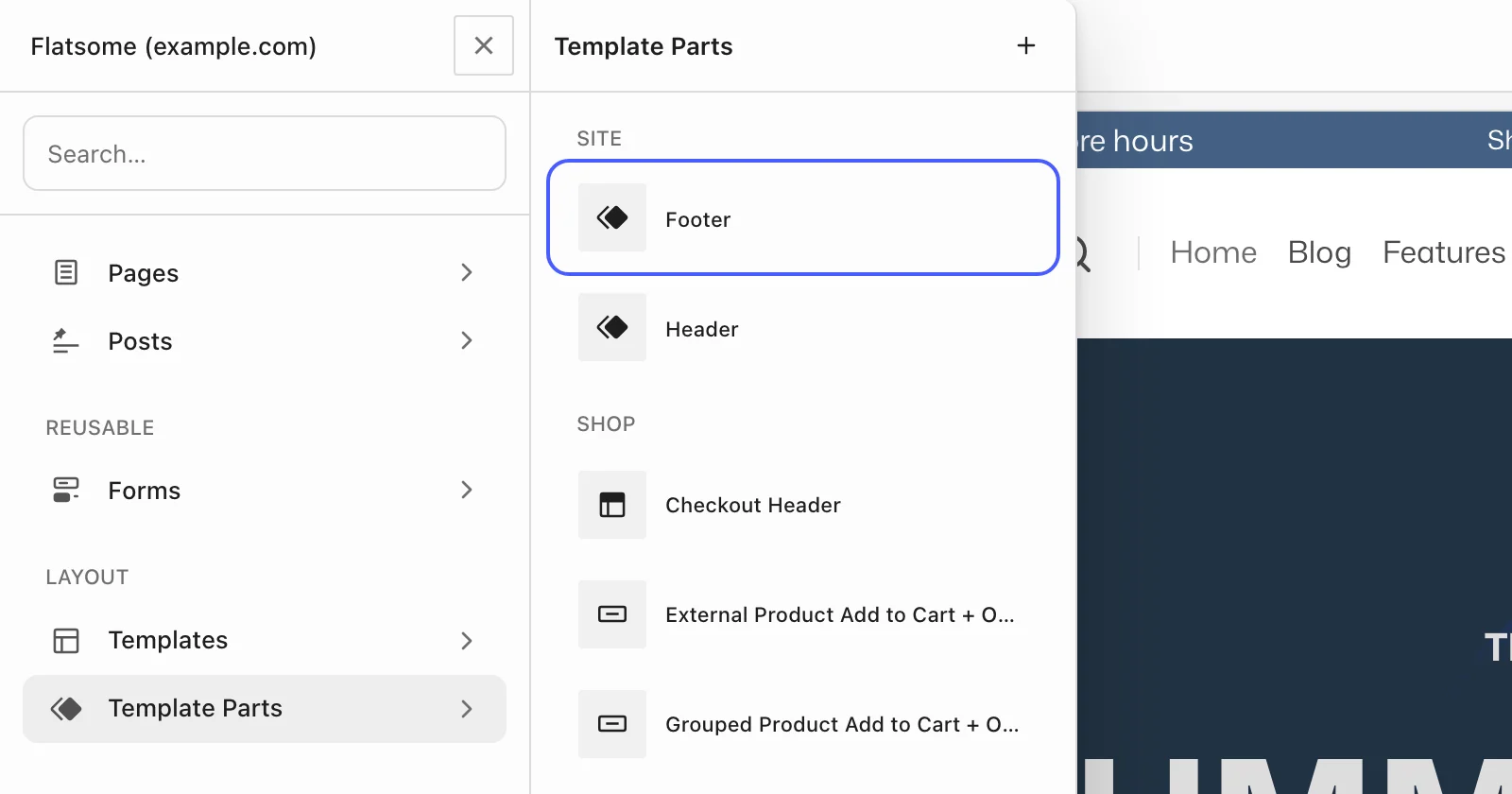Expand Pages with its chevron
The width and height of the screenshot is (1512, 794).
pyautogui.click(x=466, y=272)
